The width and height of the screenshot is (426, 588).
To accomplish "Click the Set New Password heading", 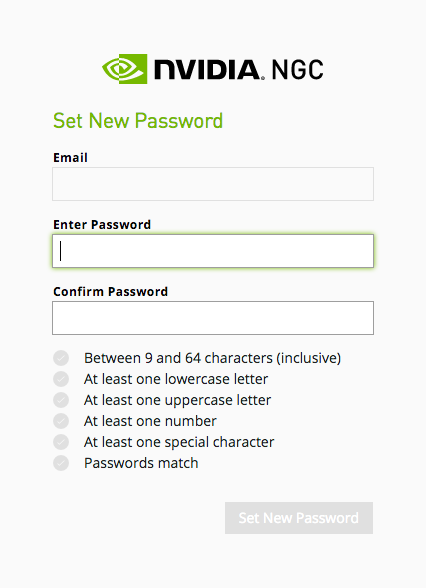I will coord(138,121).
